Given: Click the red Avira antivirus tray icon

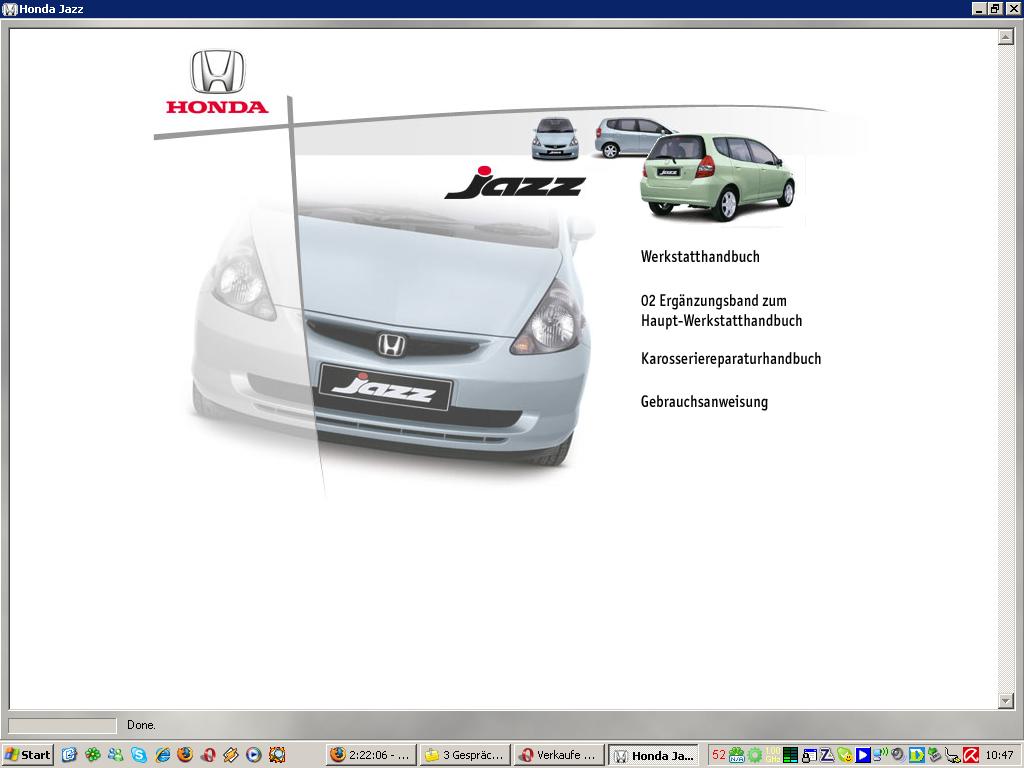Looking at the screenshot, I should click(970, 755).
